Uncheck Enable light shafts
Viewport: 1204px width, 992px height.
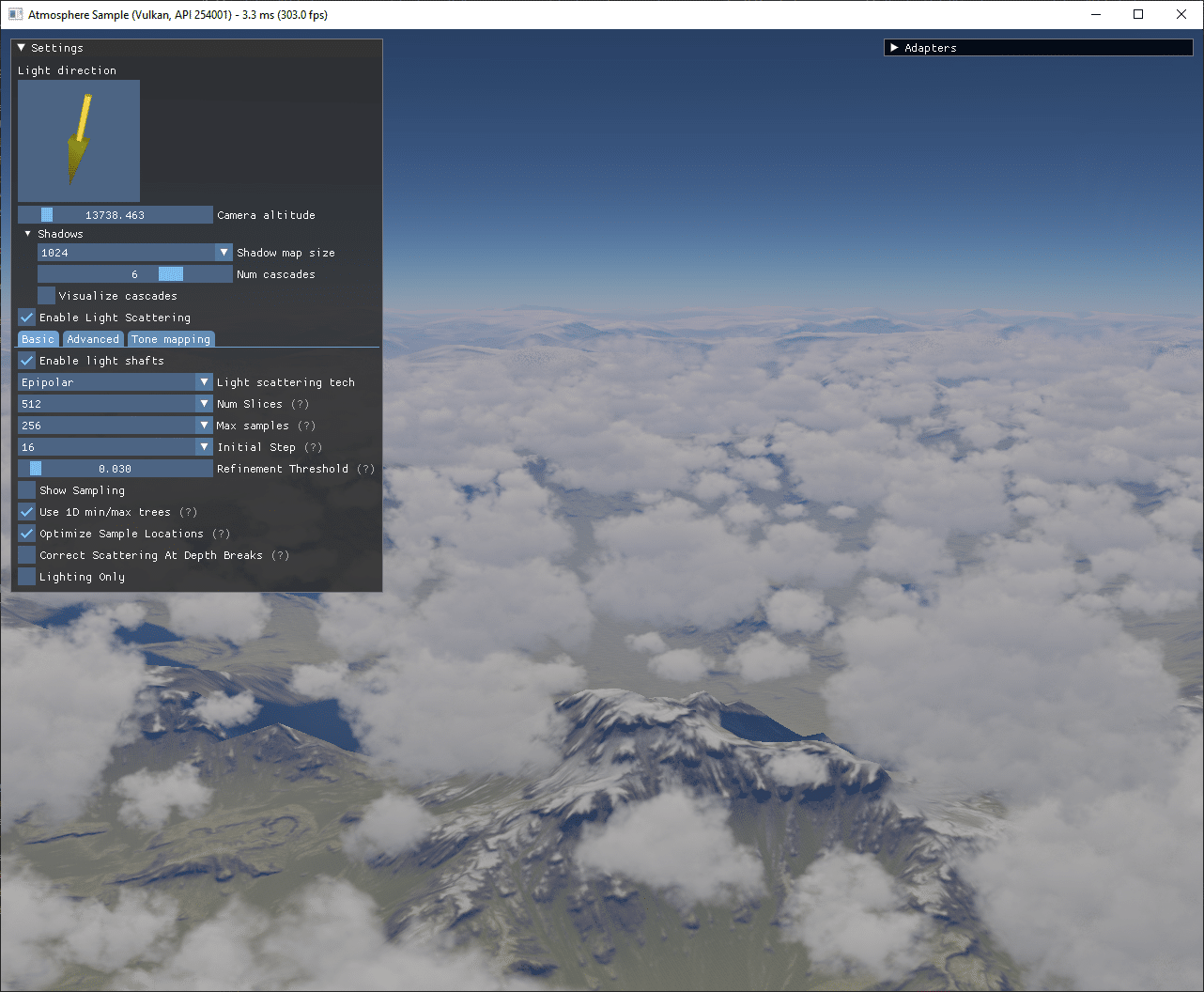(27, 361)
